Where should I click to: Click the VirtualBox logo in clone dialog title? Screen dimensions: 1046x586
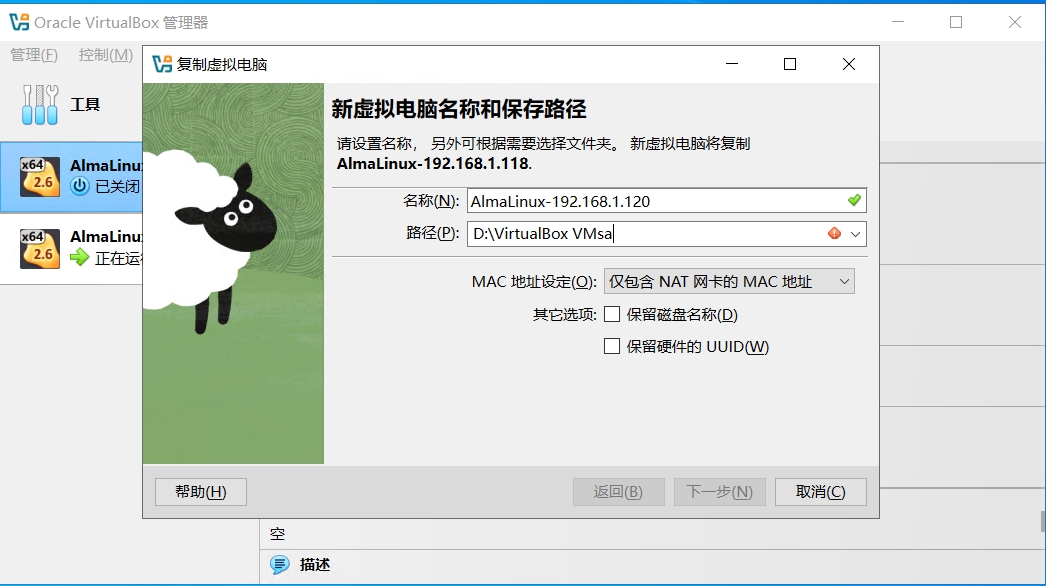pos(162,64)
